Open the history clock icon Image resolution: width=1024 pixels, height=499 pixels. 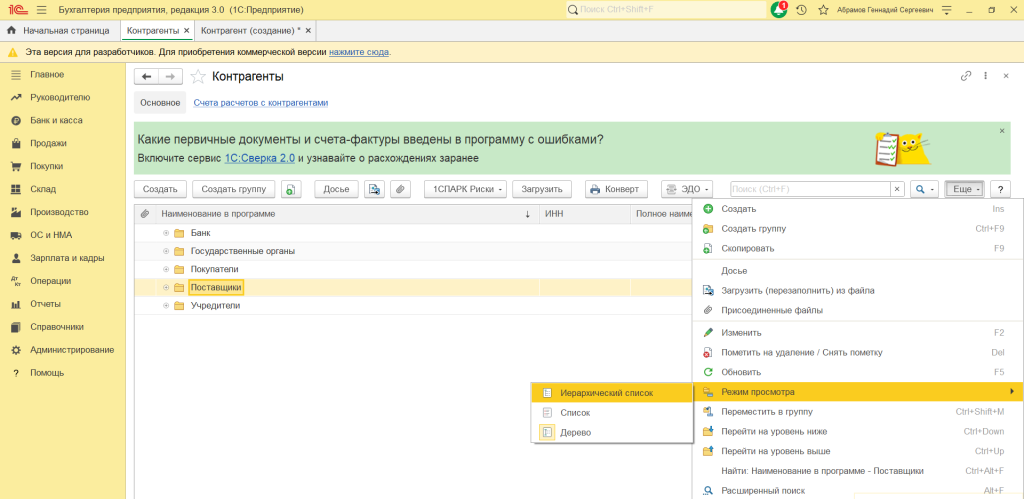[801, 10]
